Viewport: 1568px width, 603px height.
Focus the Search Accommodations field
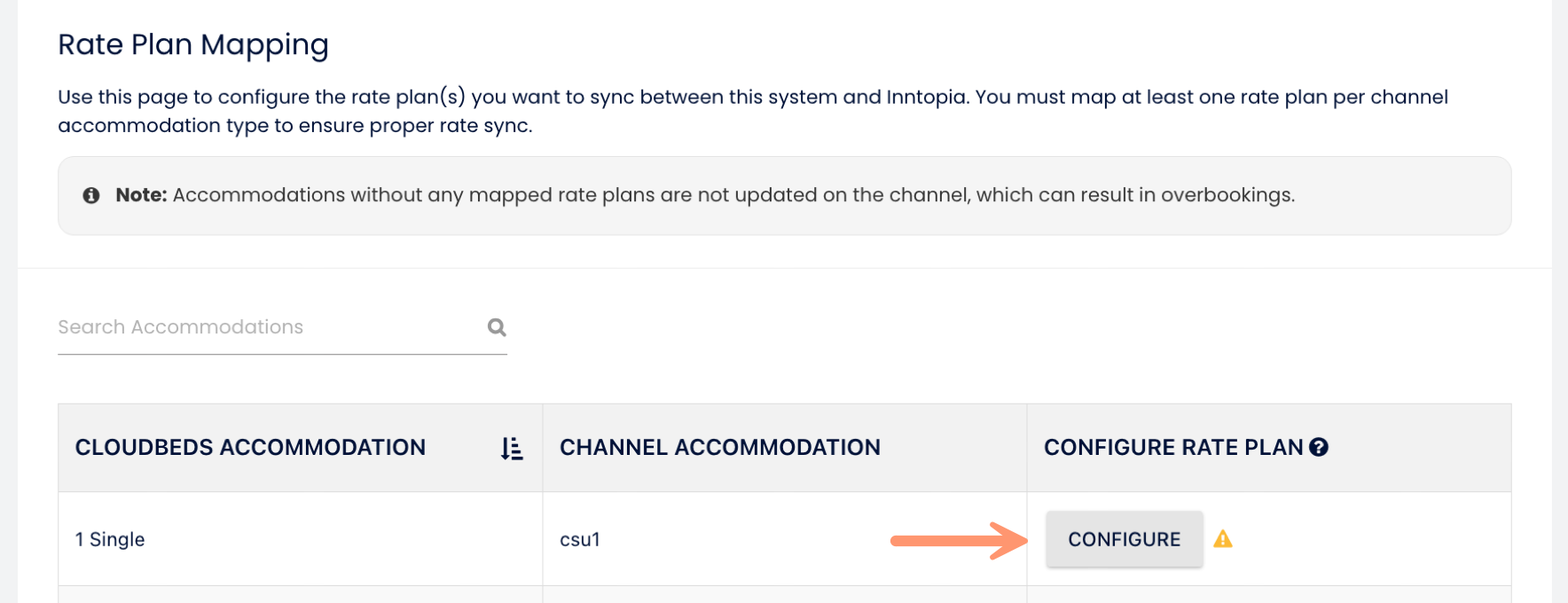pyautogui.click(x=266, y=327)
